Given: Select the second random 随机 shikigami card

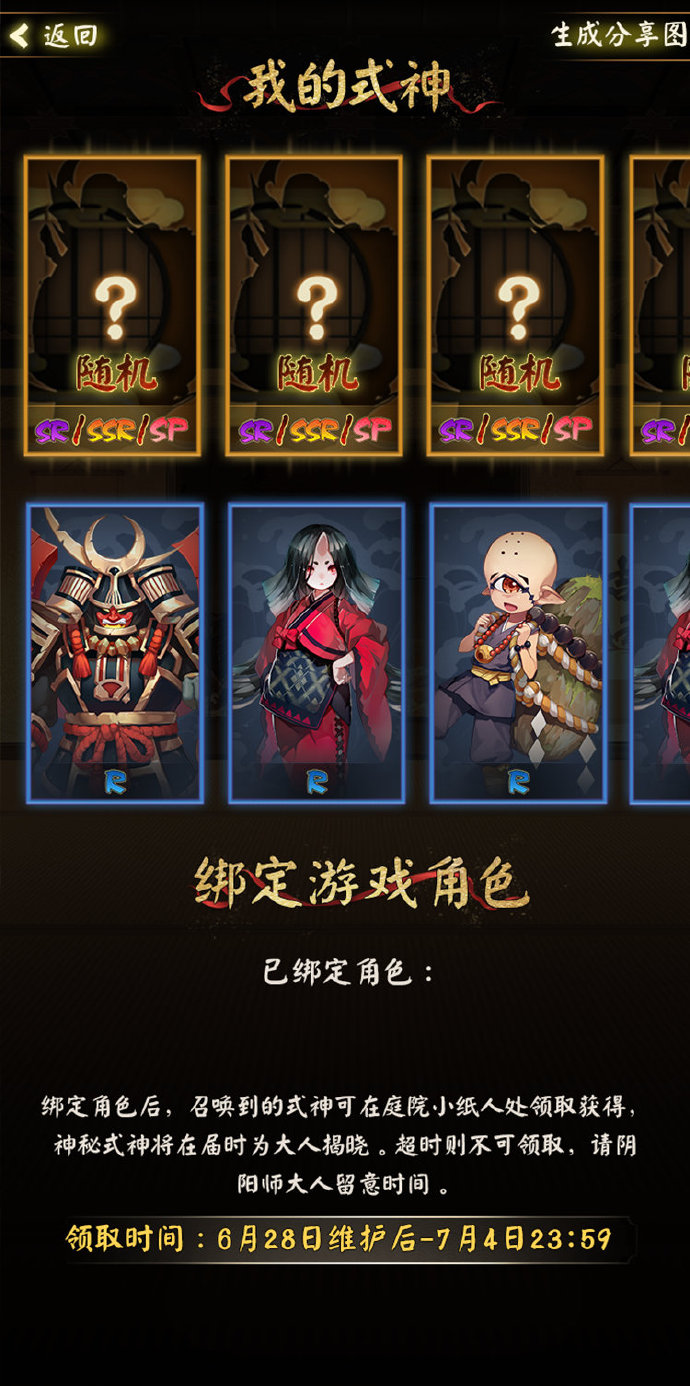Looking at the screenshot, I should pyautogui.click(x=315, y=306).
